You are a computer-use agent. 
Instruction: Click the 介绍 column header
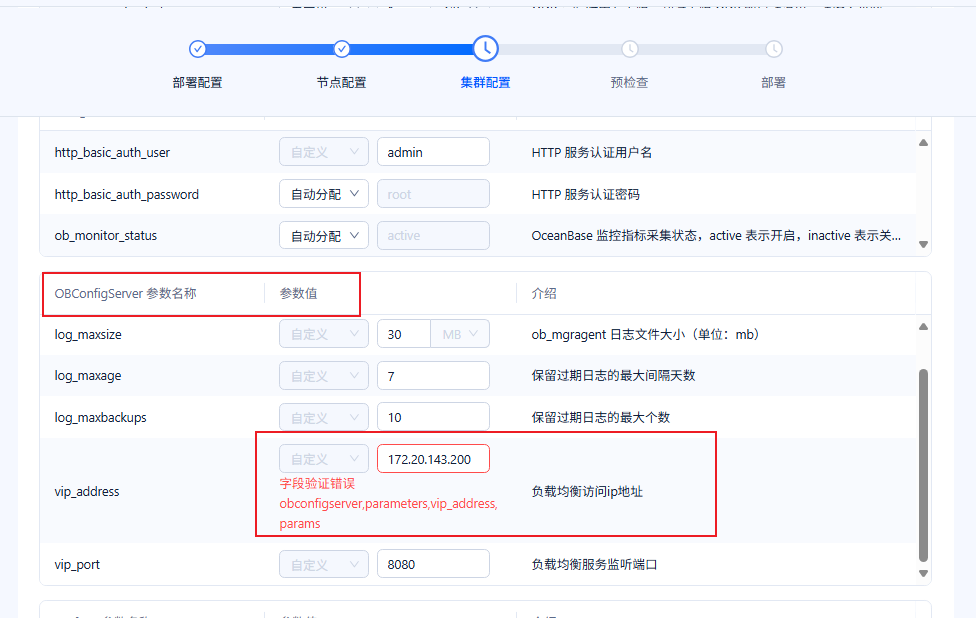(x=544, y=293)
